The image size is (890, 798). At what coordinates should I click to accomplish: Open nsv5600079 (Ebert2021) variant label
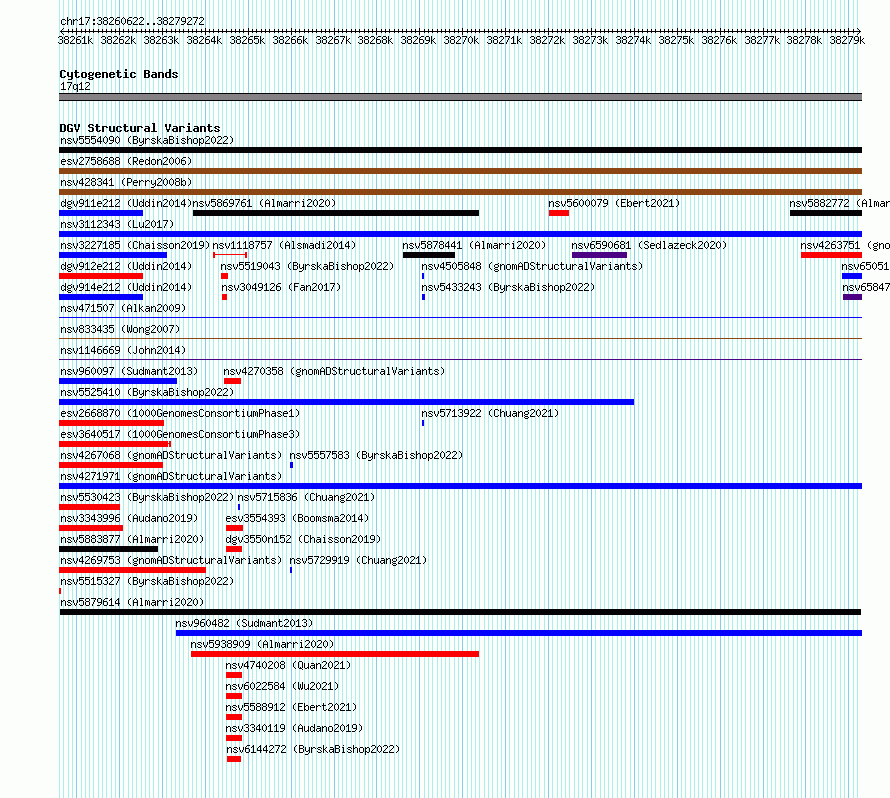[614, 203]
